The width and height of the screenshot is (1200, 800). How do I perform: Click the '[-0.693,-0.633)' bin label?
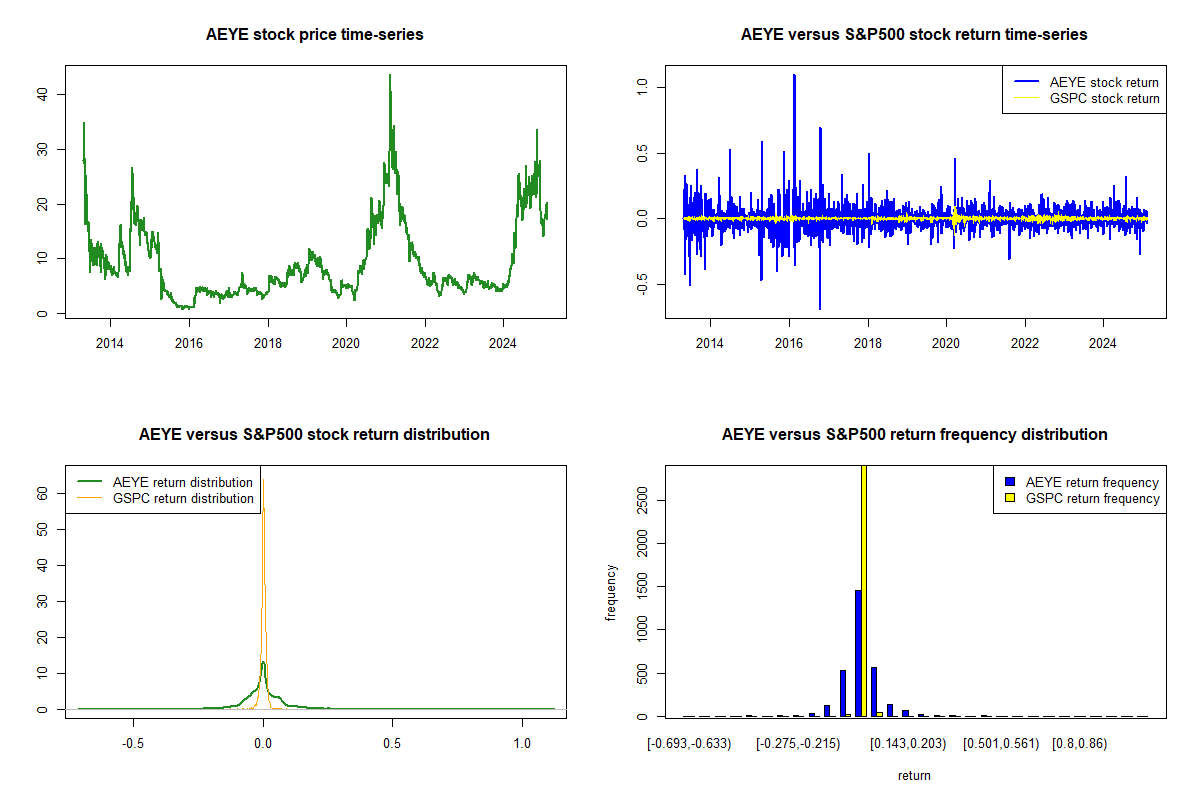690,744
